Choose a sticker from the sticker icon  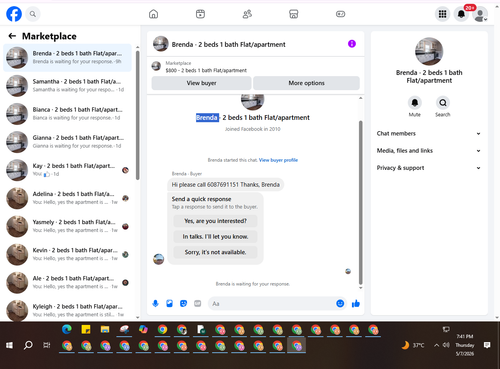coord(183,303)
